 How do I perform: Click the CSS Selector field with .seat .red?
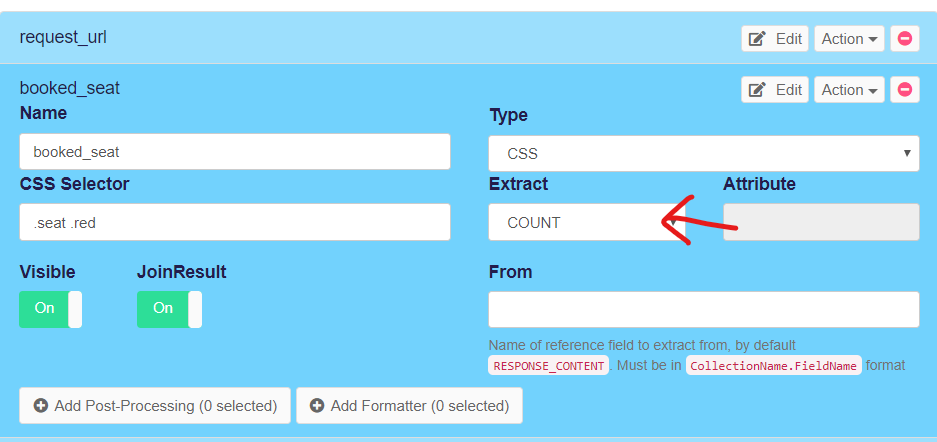(x=235, y=222)
